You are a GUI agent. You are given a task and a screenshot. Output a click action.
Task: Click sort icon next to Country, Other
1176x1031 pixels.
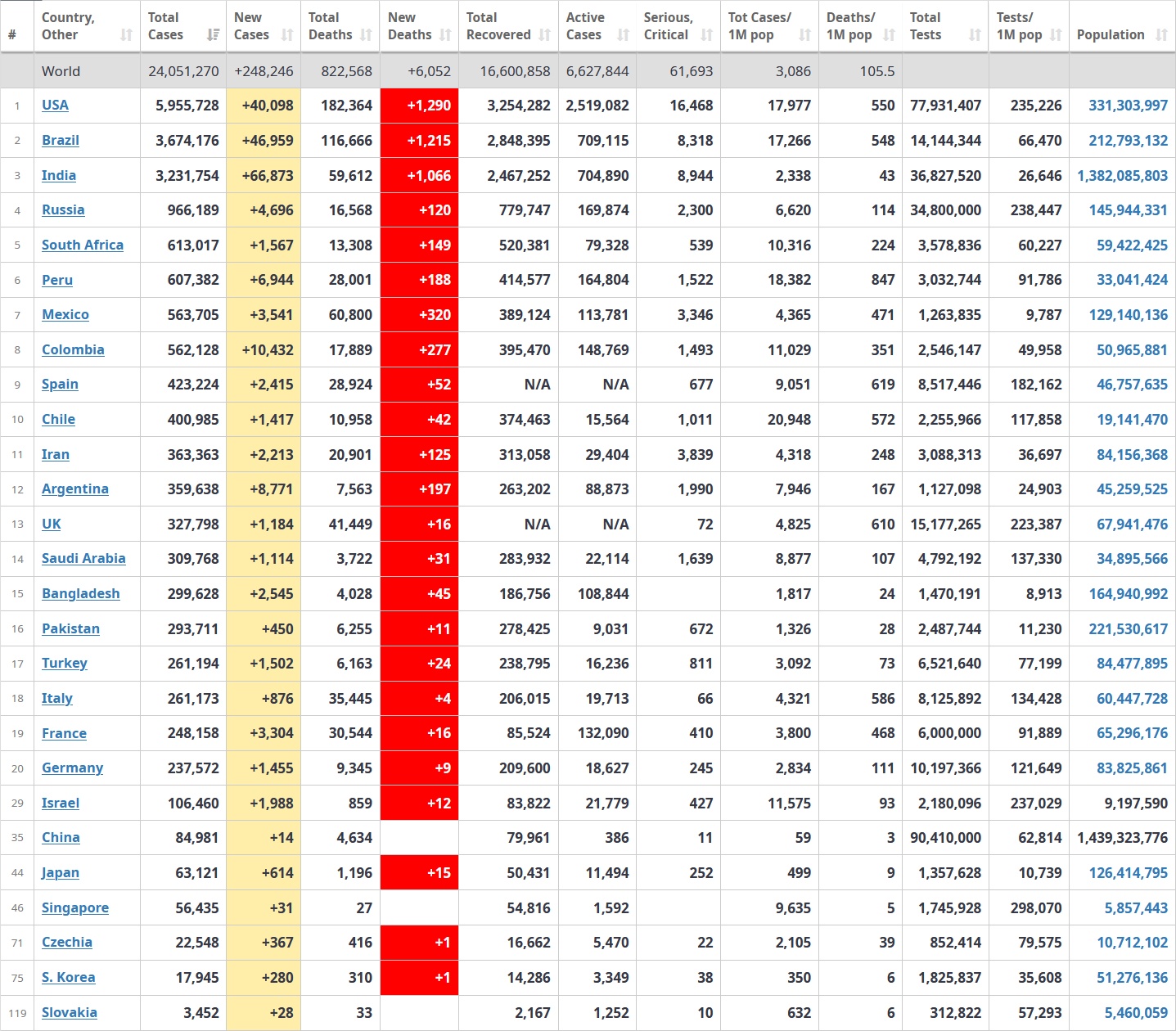126,35
